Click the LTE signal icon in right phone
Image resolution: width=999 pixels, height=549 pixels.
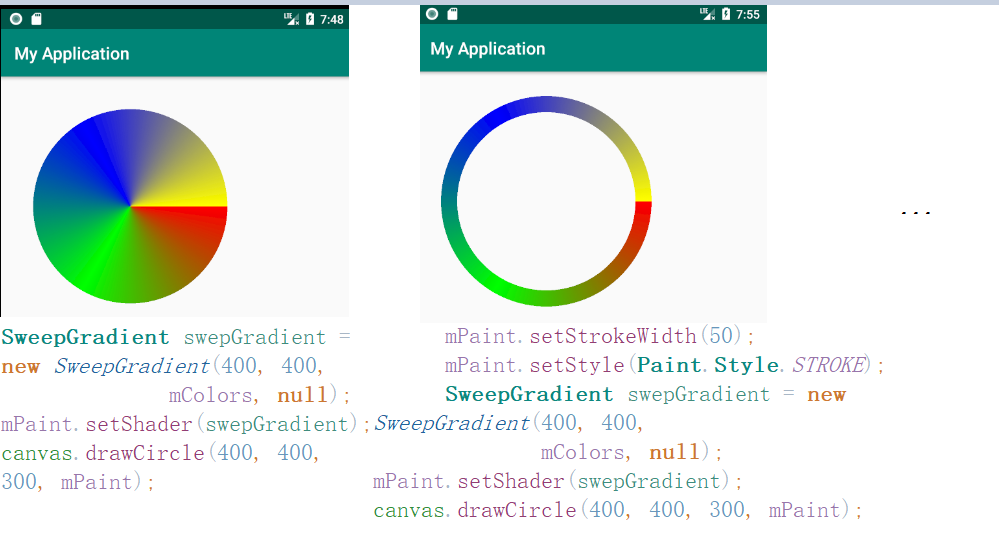(707, 14)
